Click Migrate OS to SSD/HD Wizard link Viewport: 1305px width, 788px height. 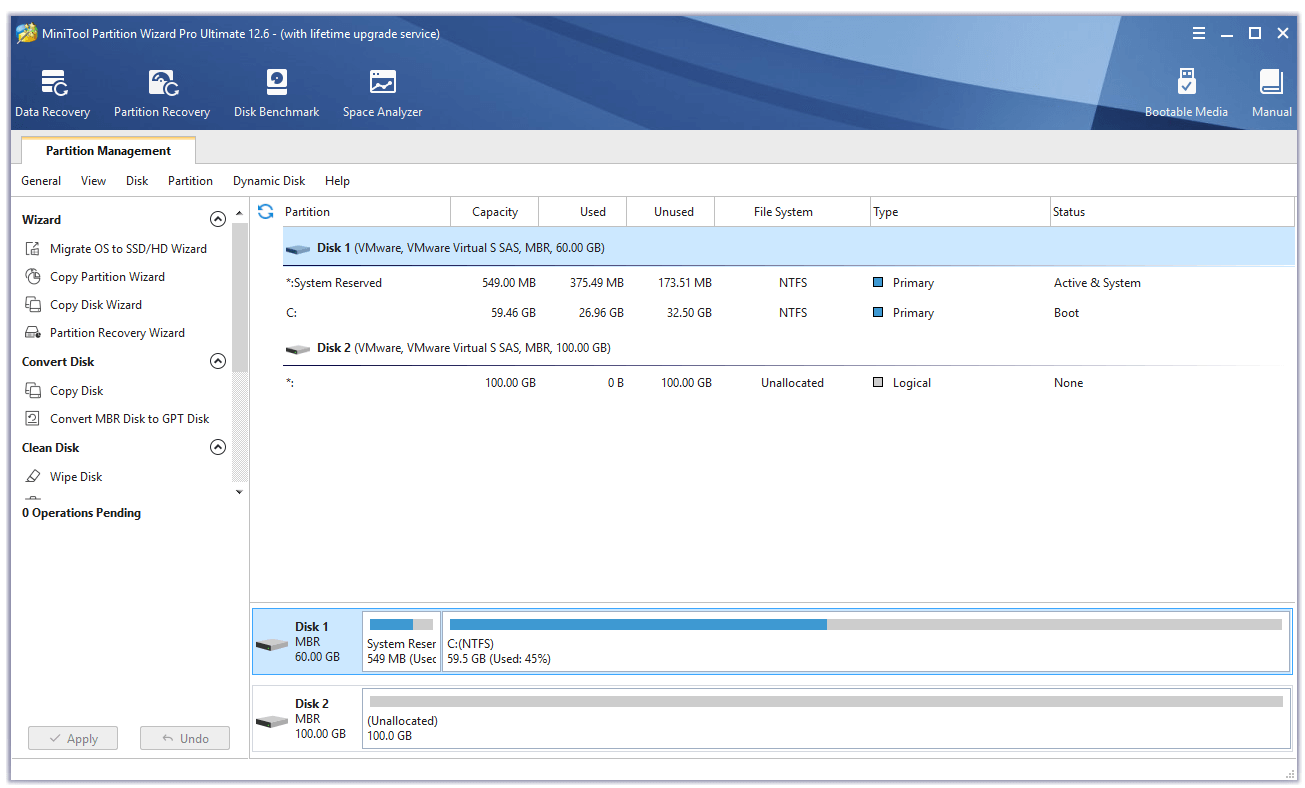coord(128,249)
